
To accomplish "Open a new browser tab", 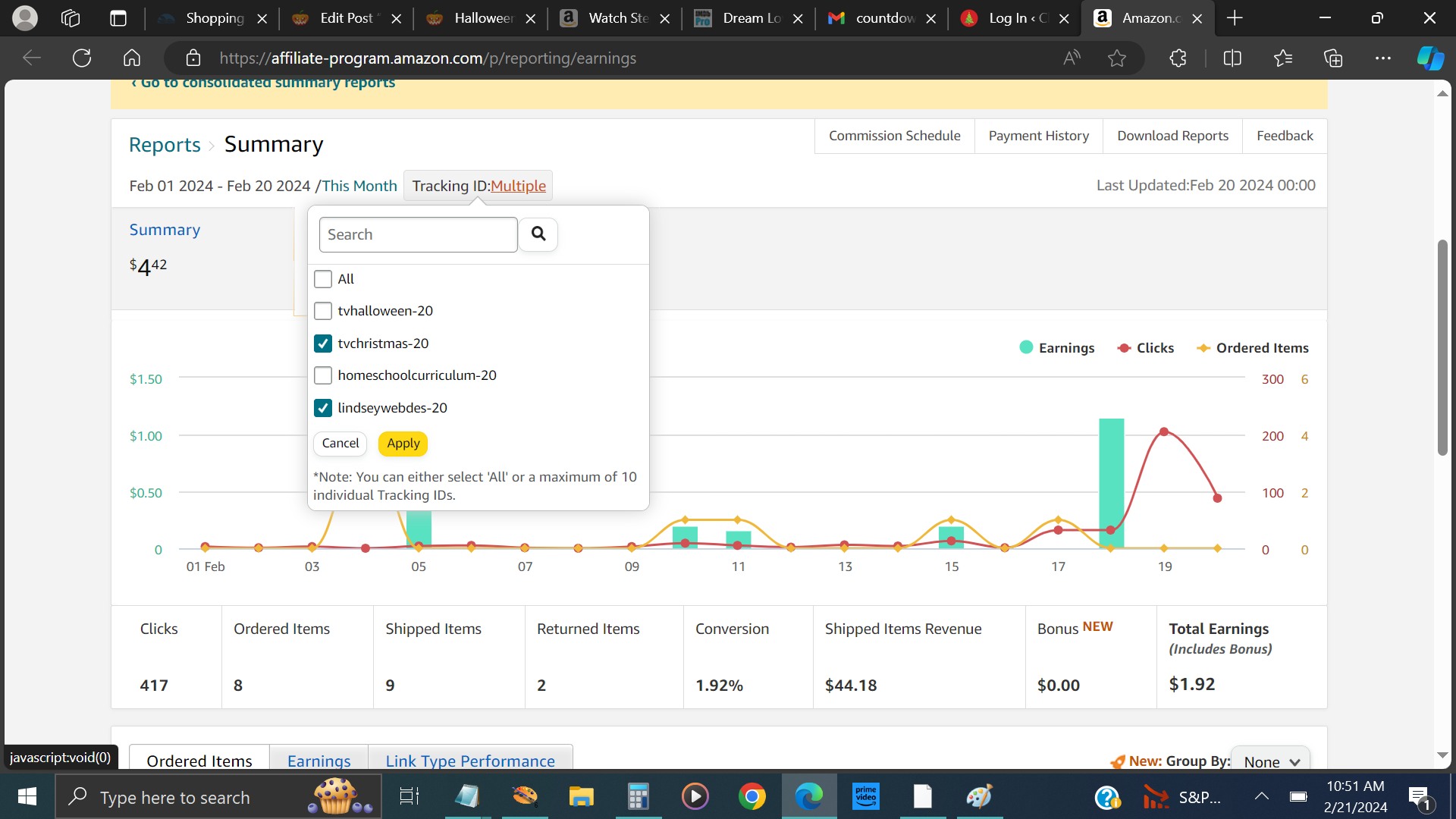I will pyautogui.click(x=1235, y=17).
